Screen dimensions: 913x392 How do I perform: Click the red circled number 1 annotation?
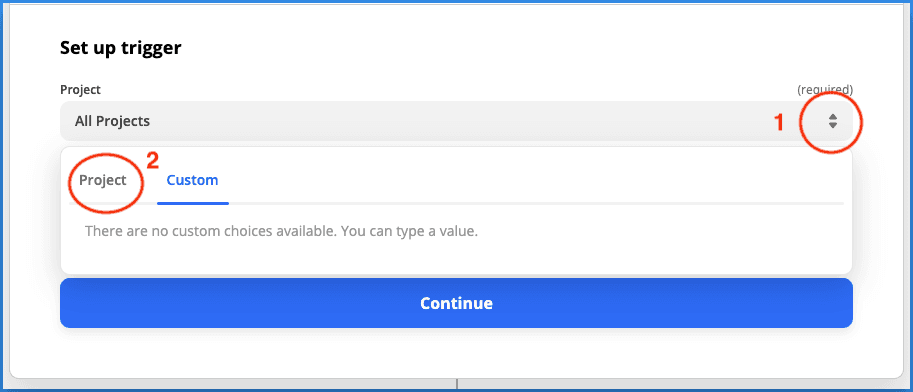click(778, 123)
